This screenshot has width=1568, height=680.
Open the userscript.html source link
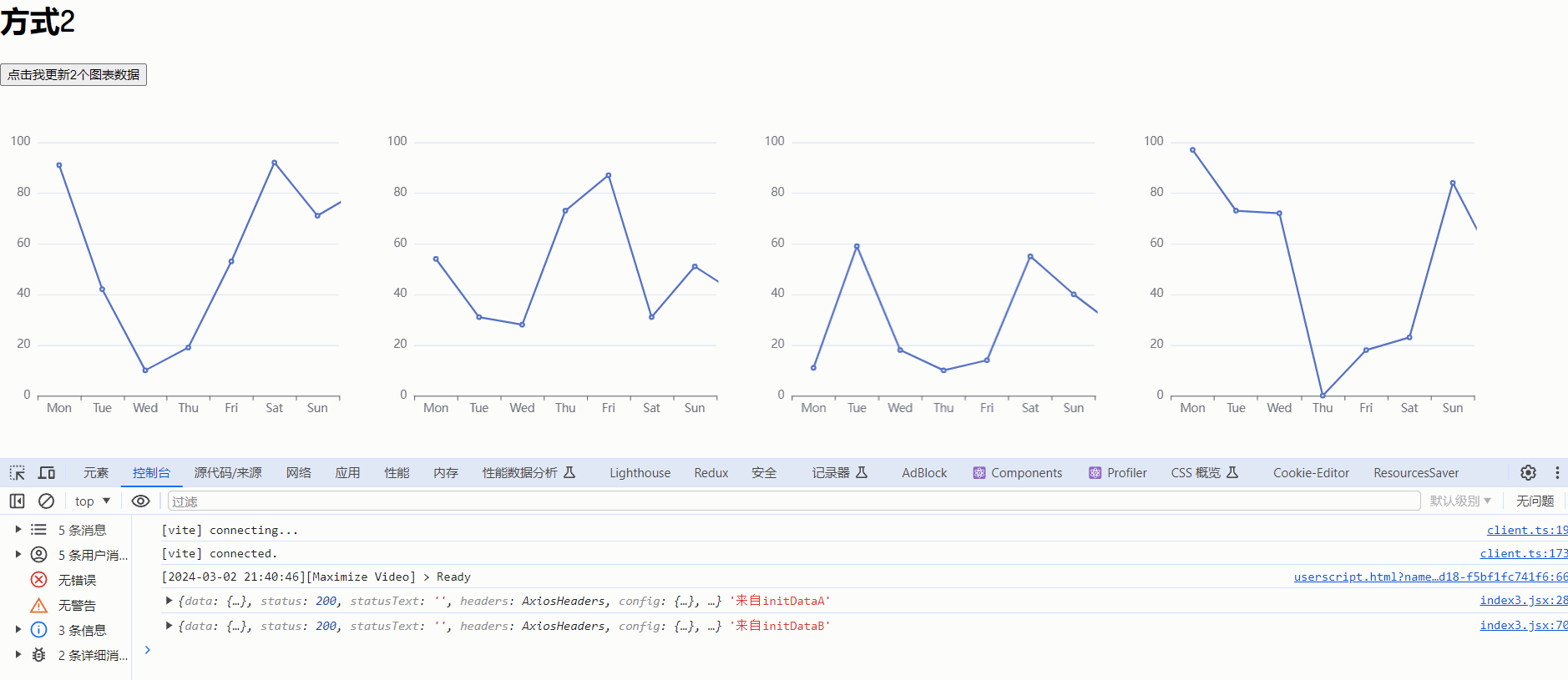[1431, 577]
